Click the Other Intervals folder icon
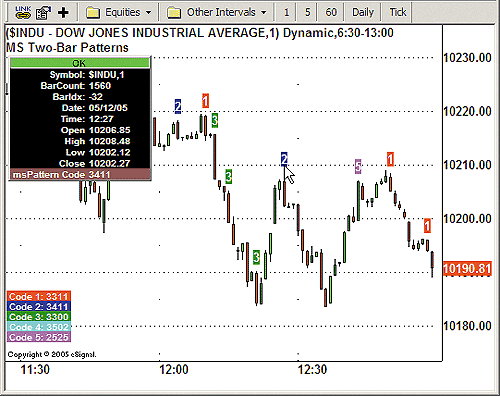Image resolution: width=500 pixels, height=396 pixels. point(174,13)
